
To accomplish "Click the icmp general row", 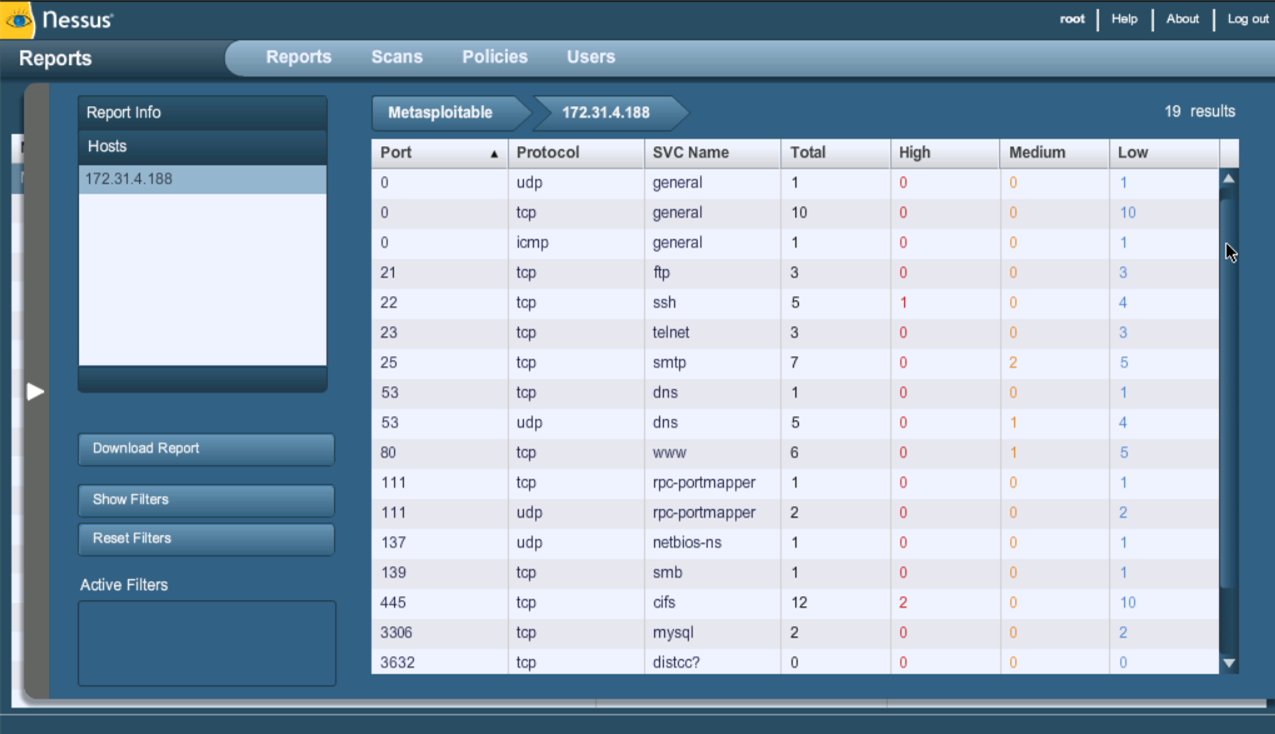I will [795, 243].
